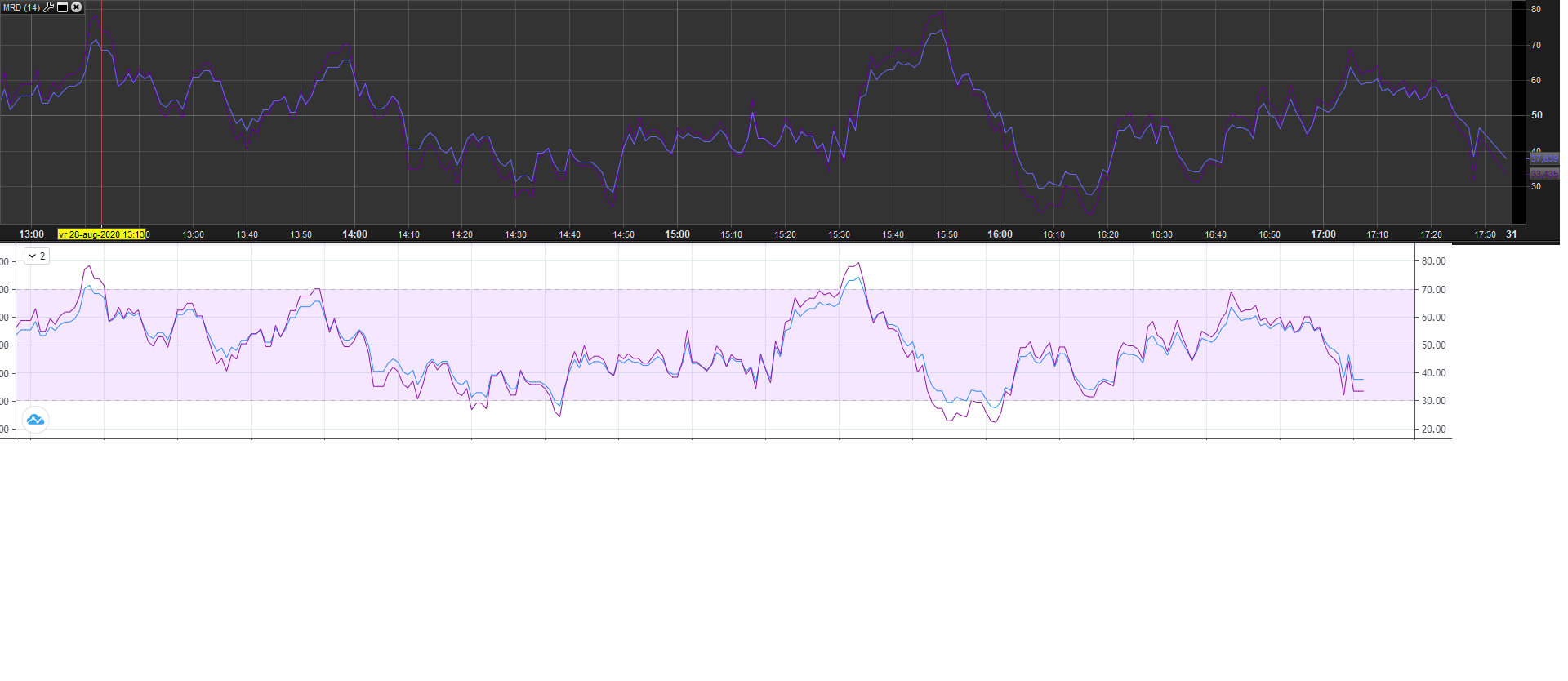Click the 60.00 value on lower chart scale
This screenshot has height=681, width=1568.
click(x=1433, y=318)
